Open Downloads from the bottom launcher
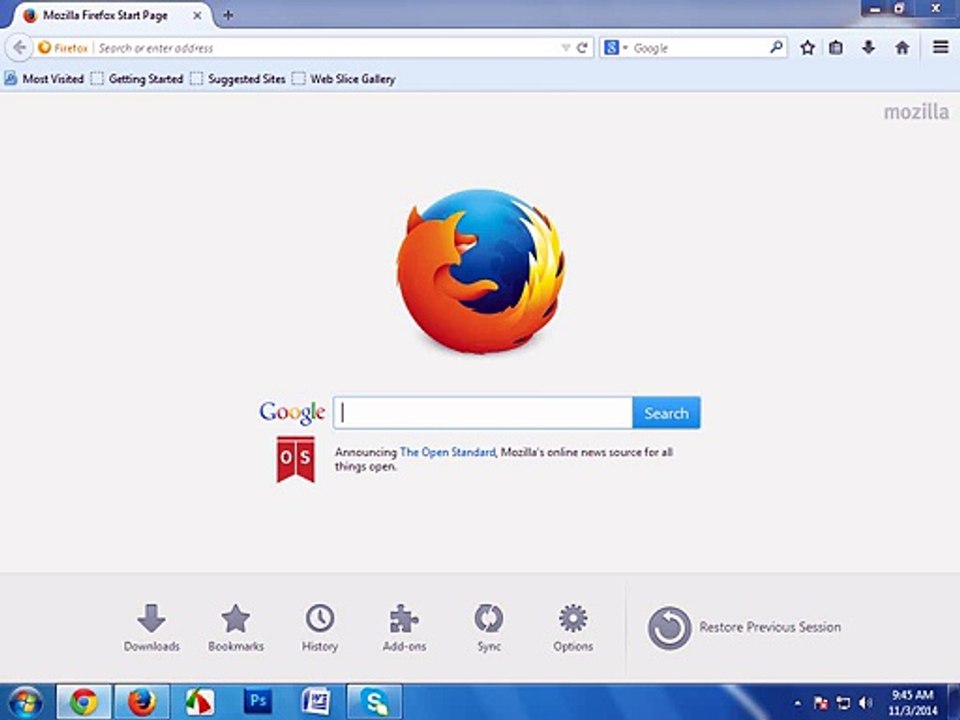Viewport: 960px width, 720px height. (151, 628)
